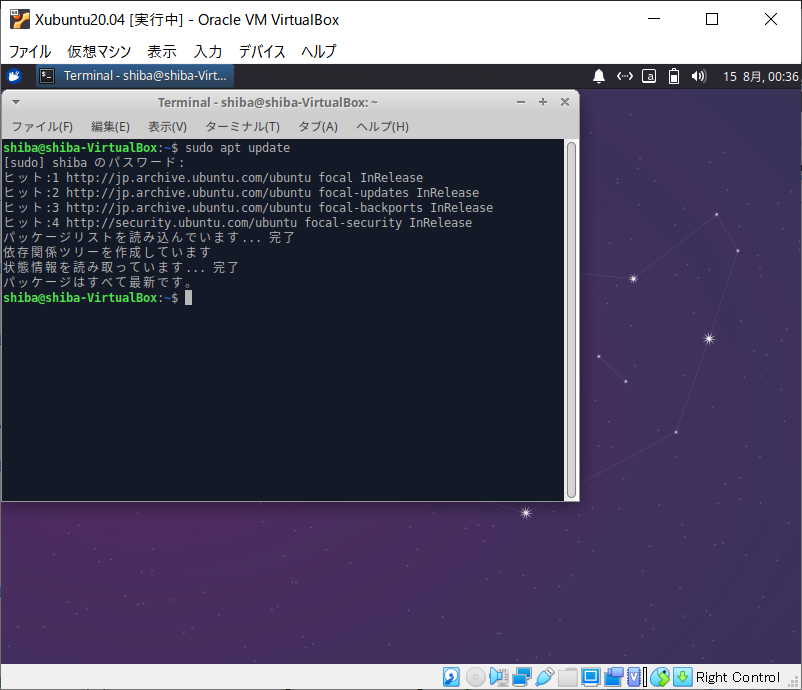The image size is (802, 690).
Task: Click the audio status icon
Action: 499,677
